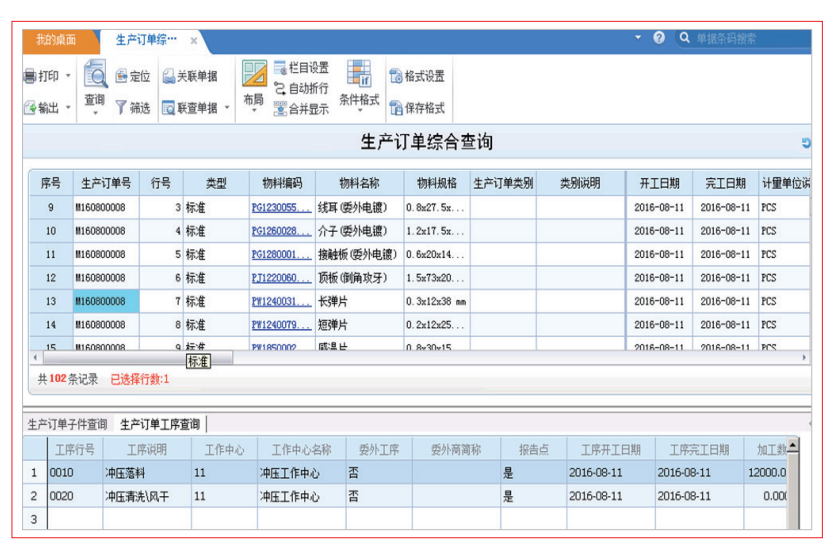Click the 筛选 filter funnel icon
831x552 pixels.
pos(121,108)
